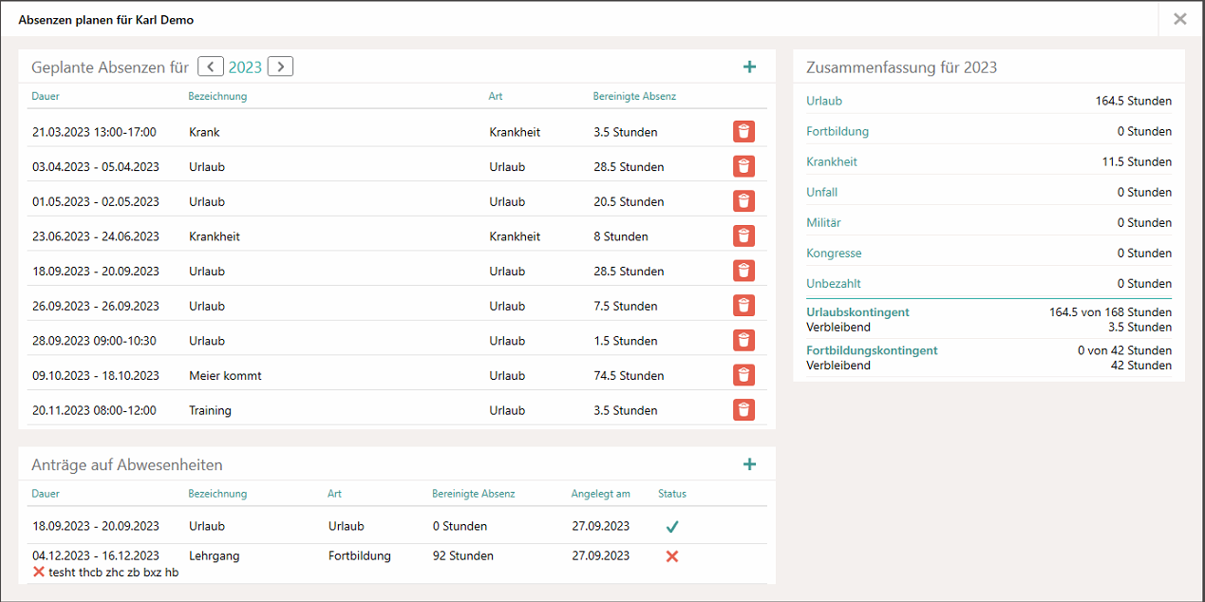Viewport: 1205px width, 602px height.
Task: Delete the Urlaub entry 03.04.2023 - 05.04.2023
Action: coord(743,167)
